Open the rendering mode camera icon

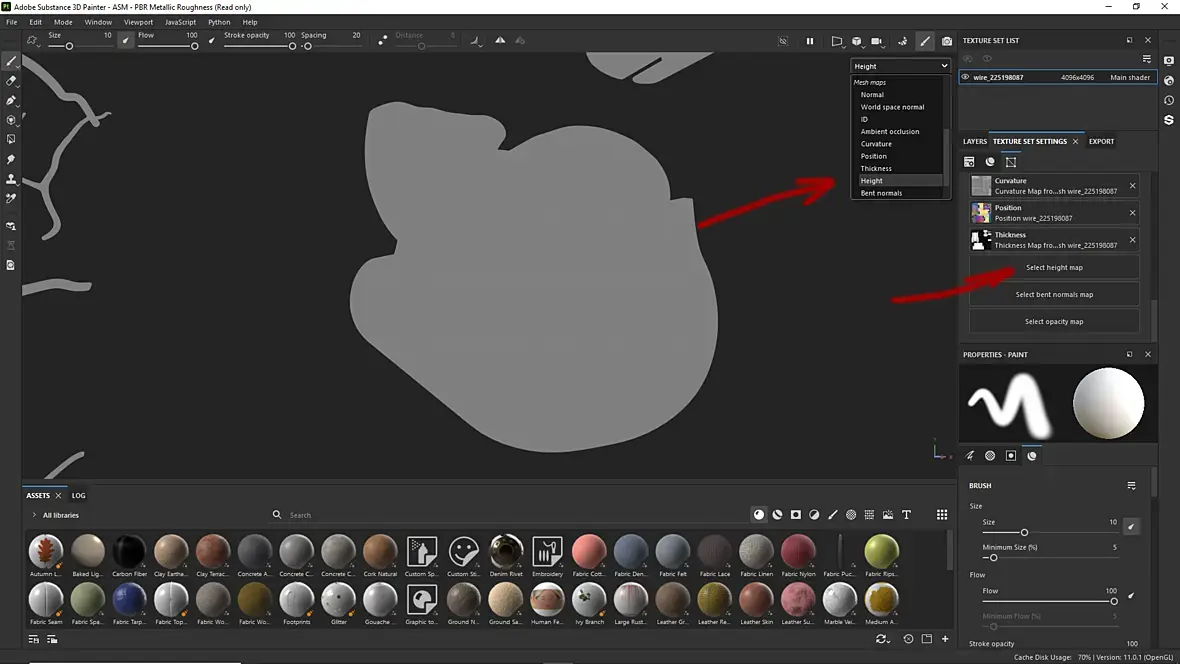tap(947, 41)
